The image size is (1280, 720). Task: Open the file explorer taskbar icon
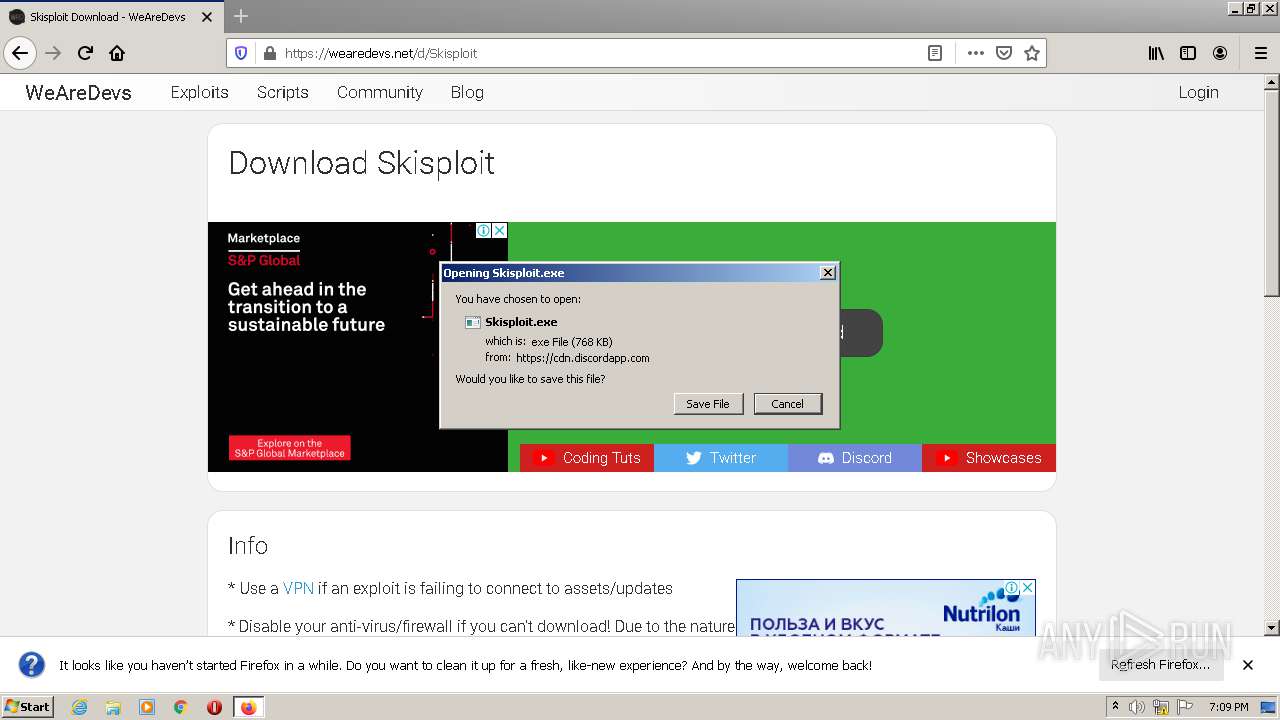point(113,707)
